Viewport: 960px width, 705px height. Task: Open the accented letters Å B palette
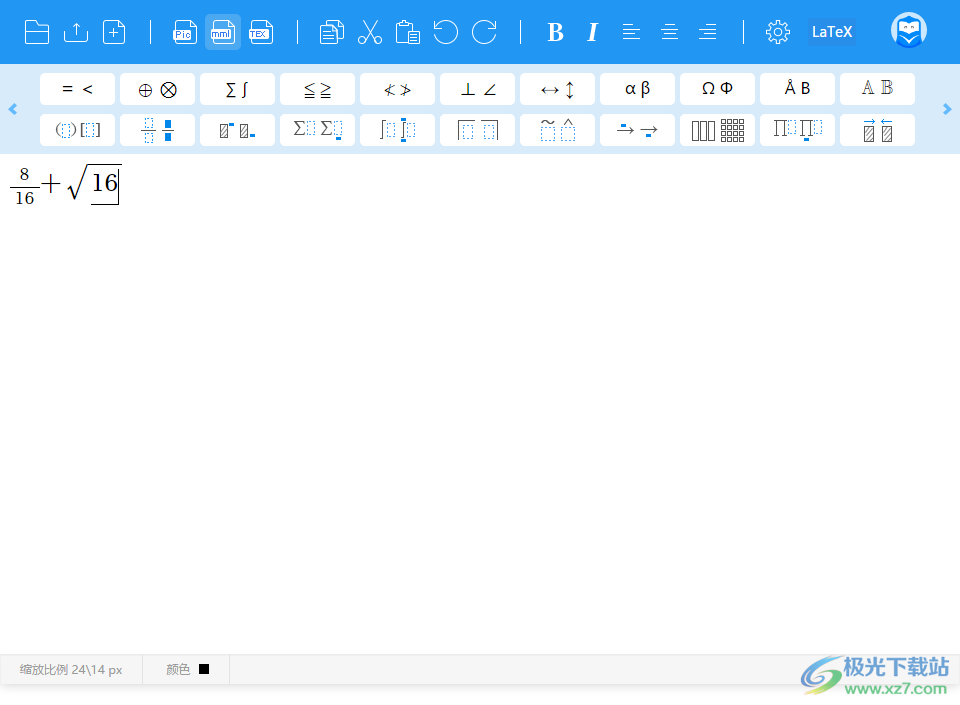797,89
